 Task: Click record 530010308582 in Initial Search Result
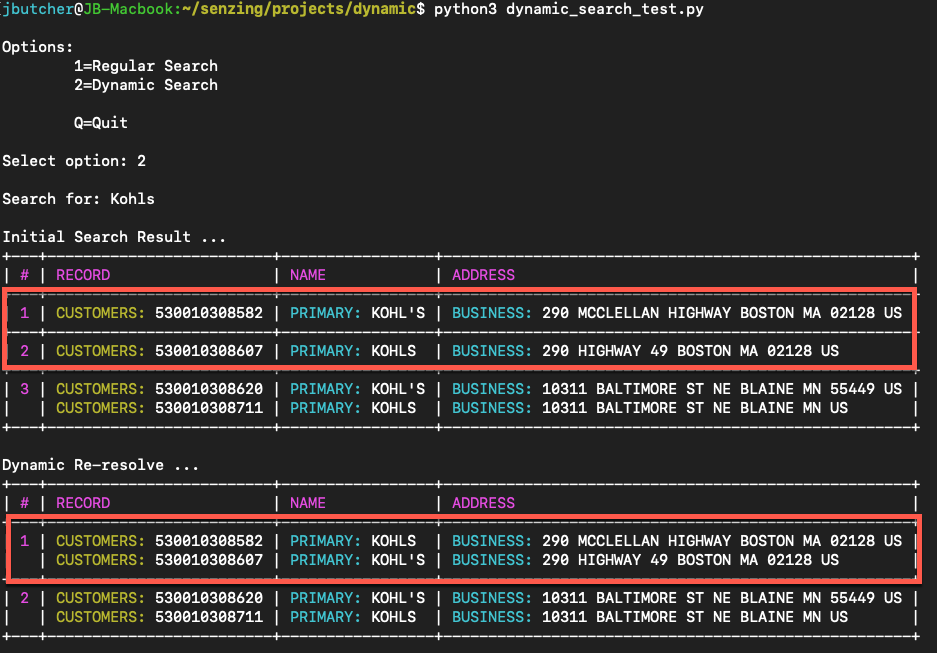click(x=209, y=312)
